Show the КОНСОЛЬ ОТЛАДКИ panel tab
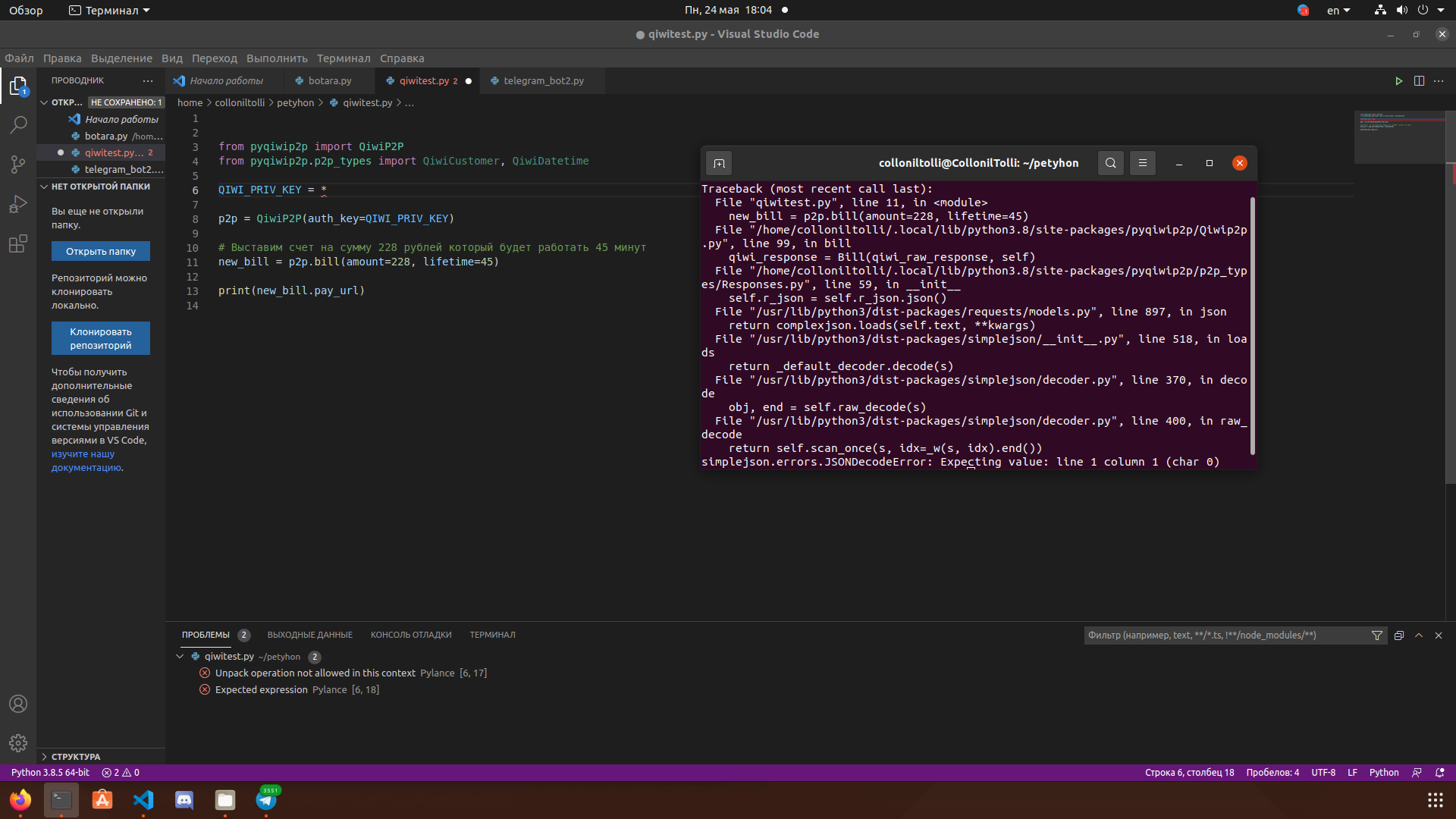This screenshot has height=819, width=1456. (x=411, y=635)
